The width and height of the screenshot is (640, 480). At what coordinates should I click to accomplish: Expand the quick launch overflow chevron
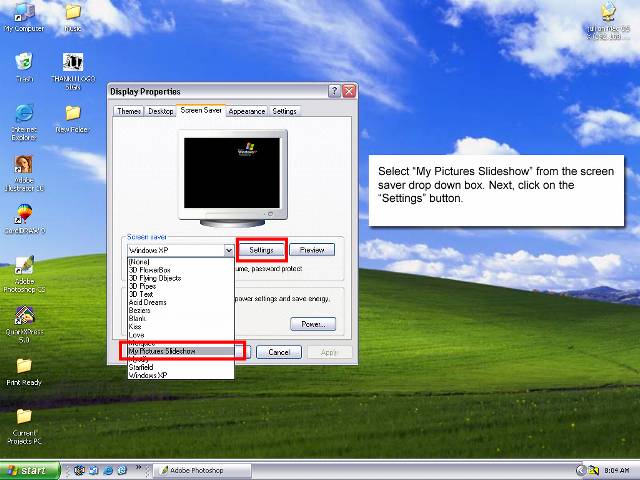(138, 467)
